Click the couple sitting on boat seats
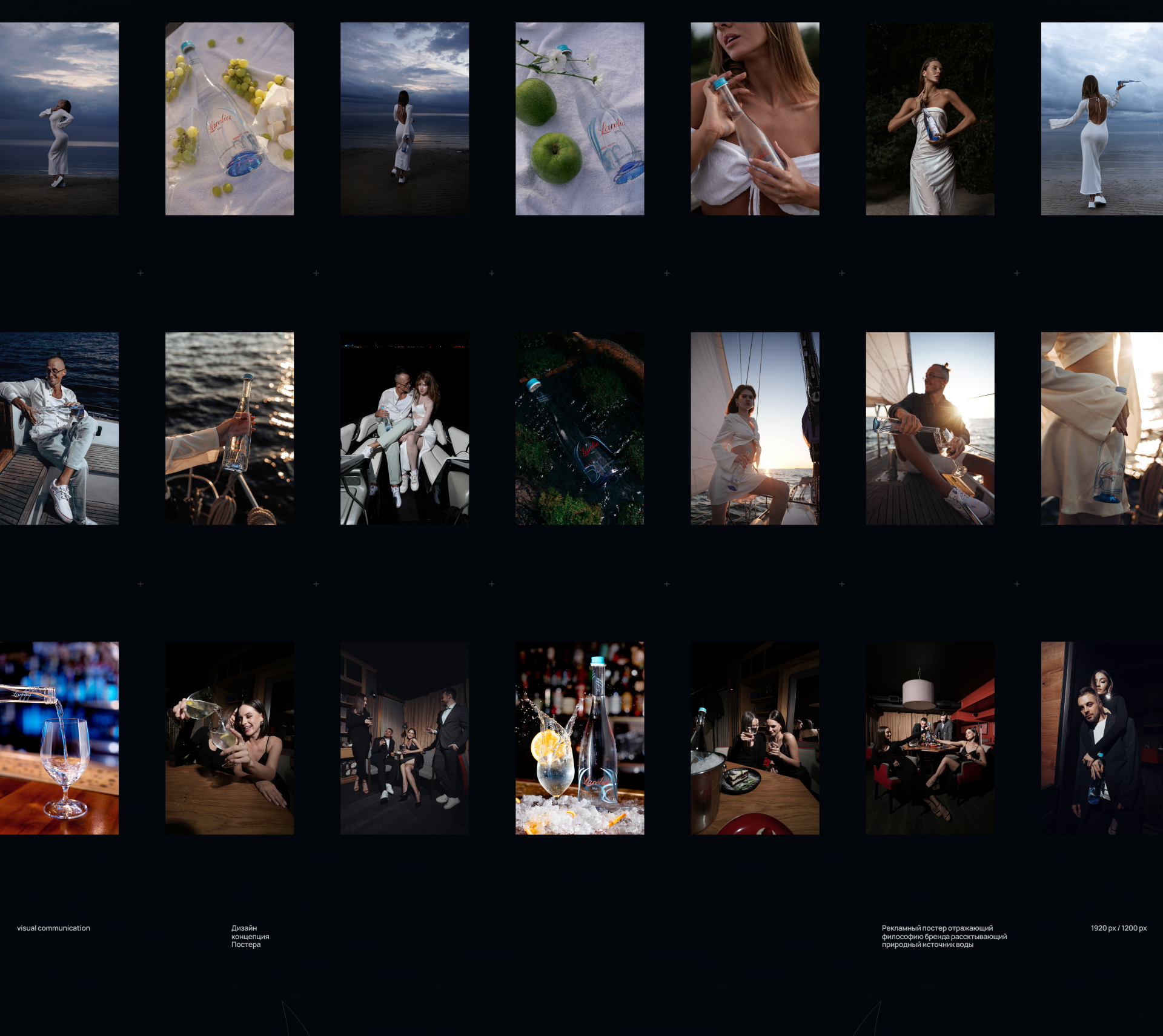The width and height of the screenshot is (1163, 1036). pos(405,428)
